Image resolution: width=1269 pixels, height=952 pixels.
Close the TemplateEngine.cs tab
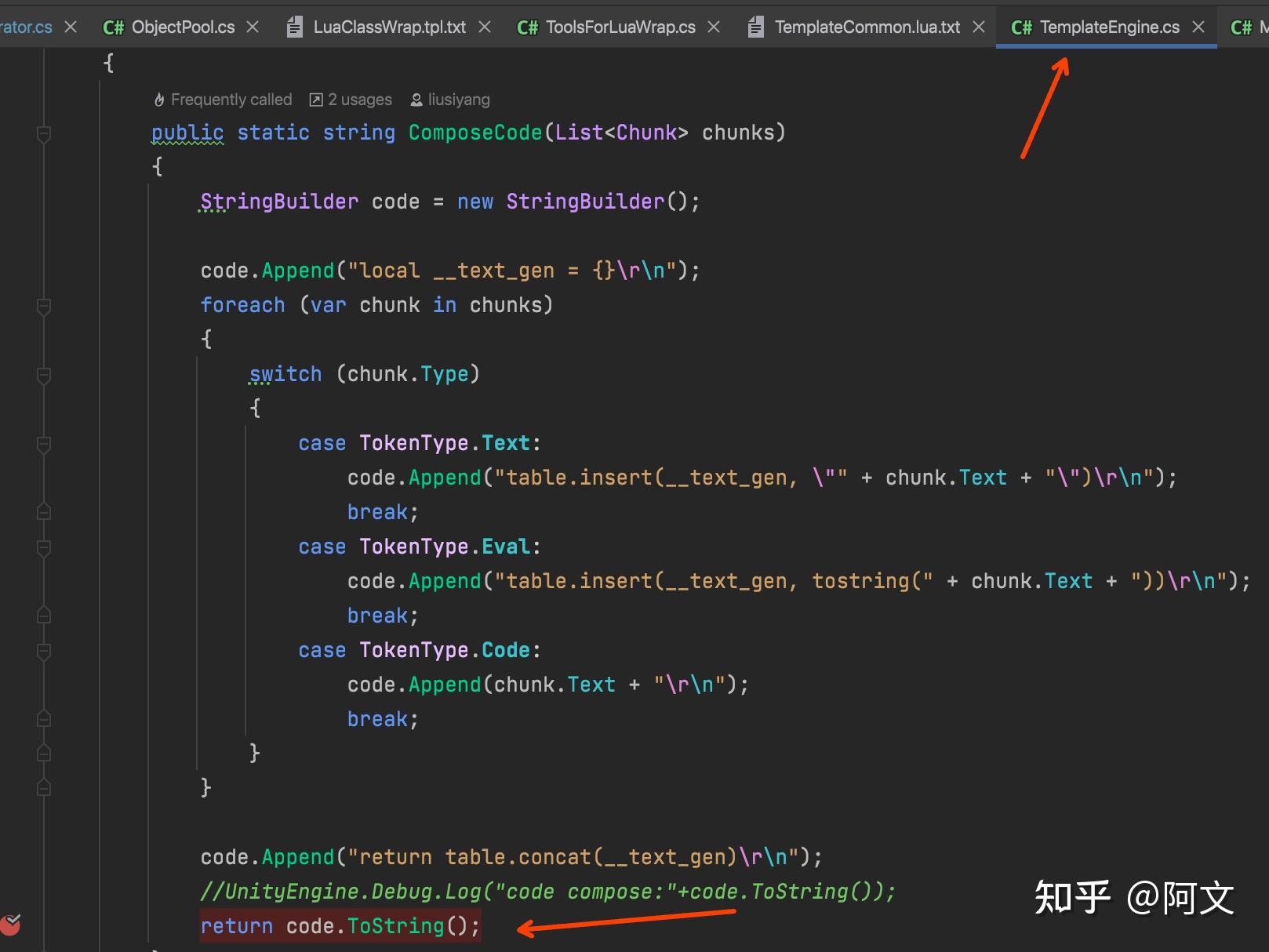1198,27
